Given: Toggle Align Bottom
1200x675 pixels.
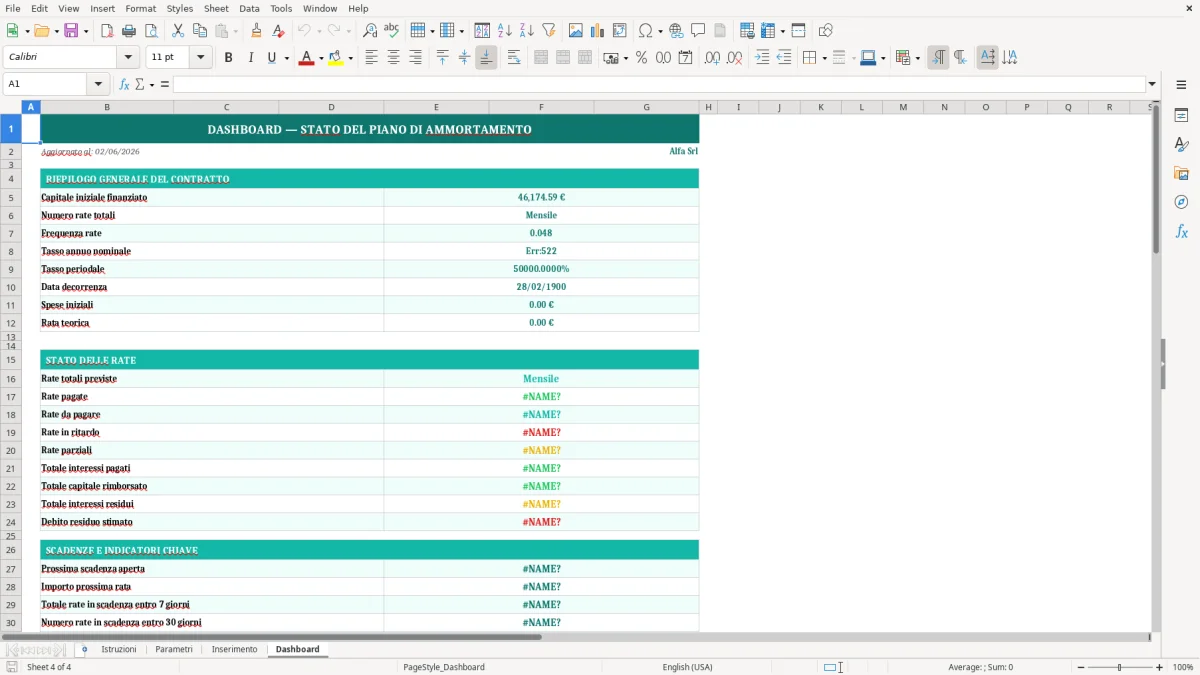Looking at the screenshot, I should coord(486,58).
